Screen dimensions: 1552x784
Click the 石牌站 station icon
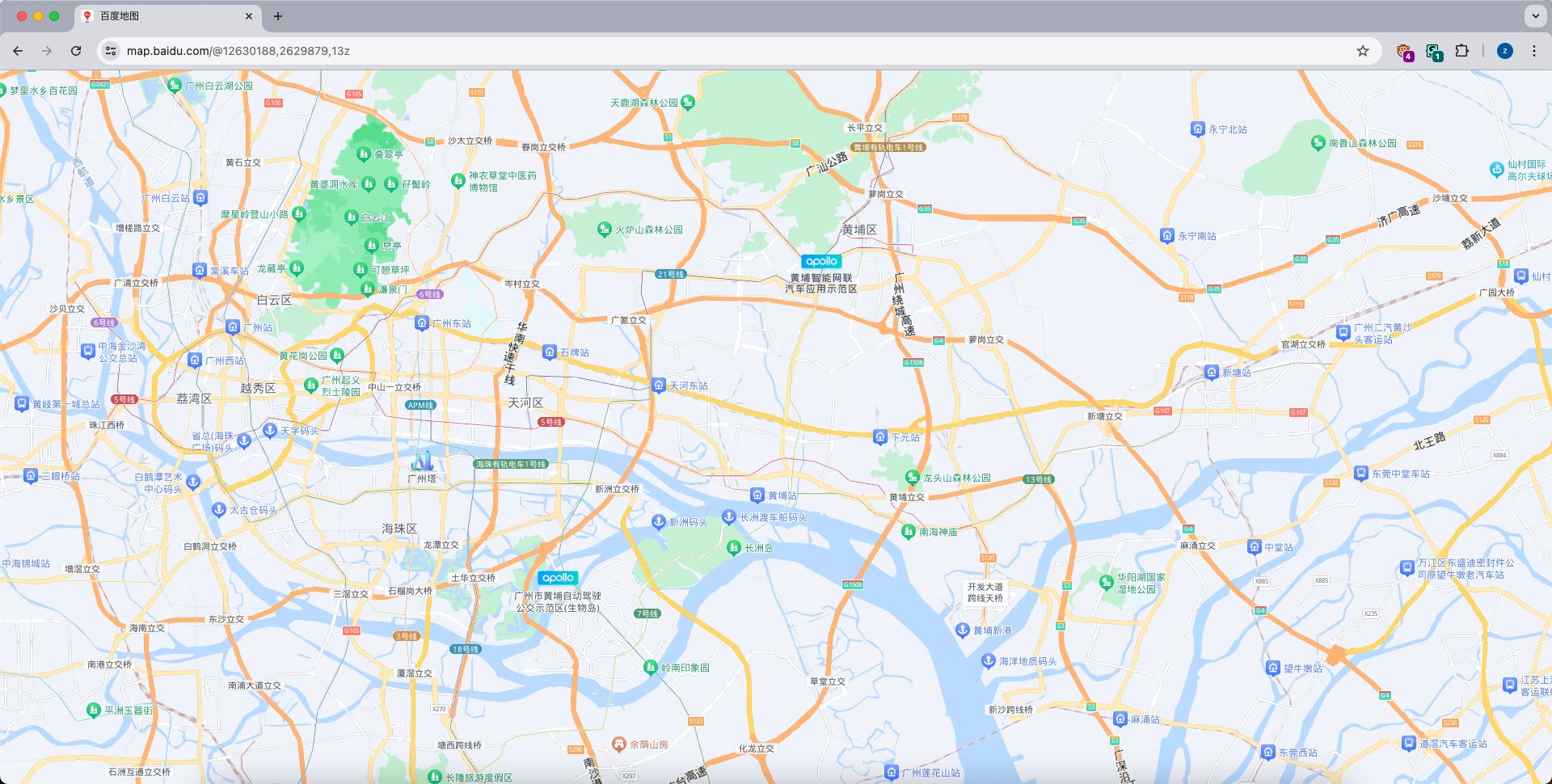550,352
